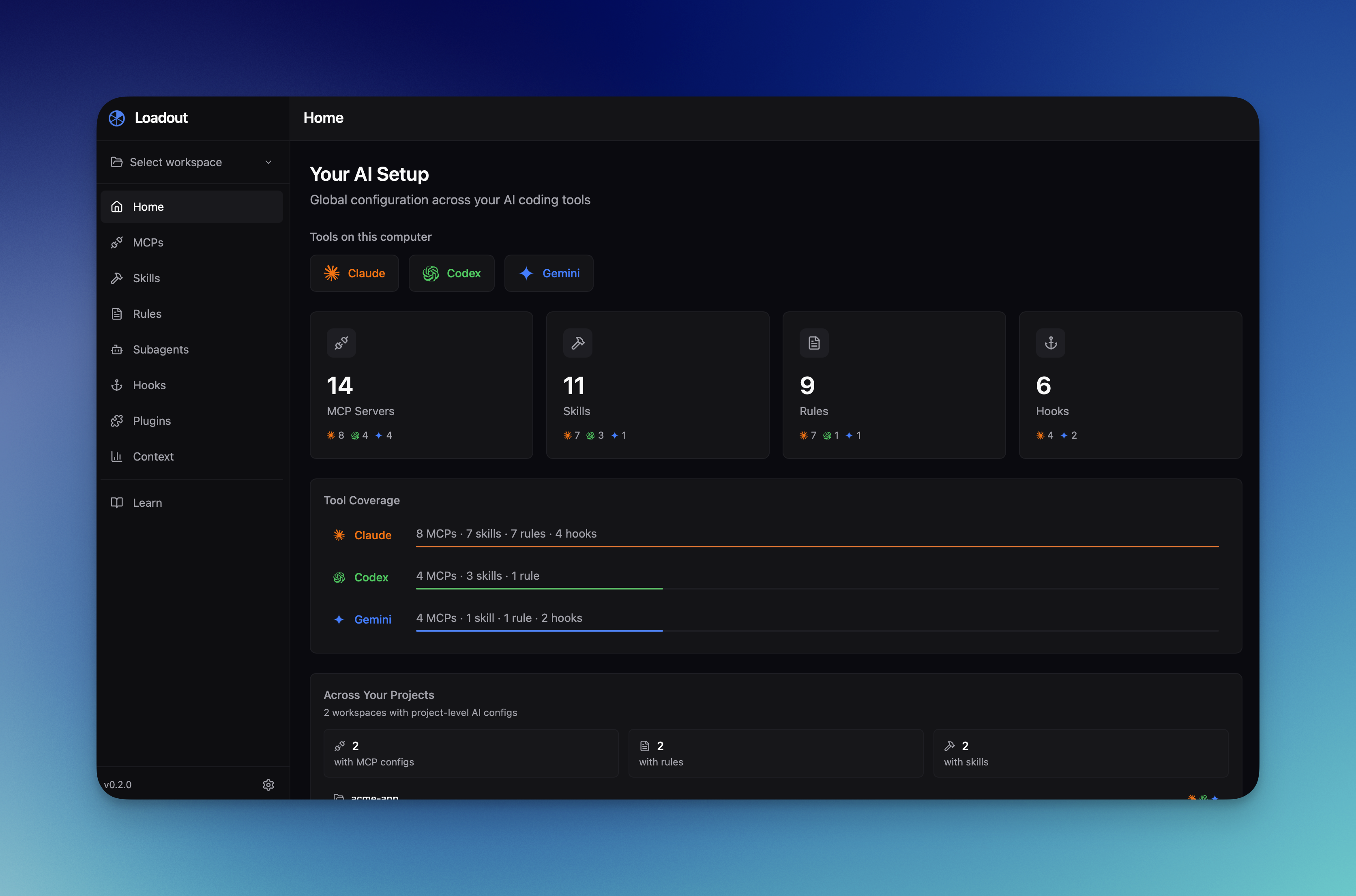Screen dimensions: 1356x896
Task: Toggle the Gemini tool badge
Action: tap(549, 273)
